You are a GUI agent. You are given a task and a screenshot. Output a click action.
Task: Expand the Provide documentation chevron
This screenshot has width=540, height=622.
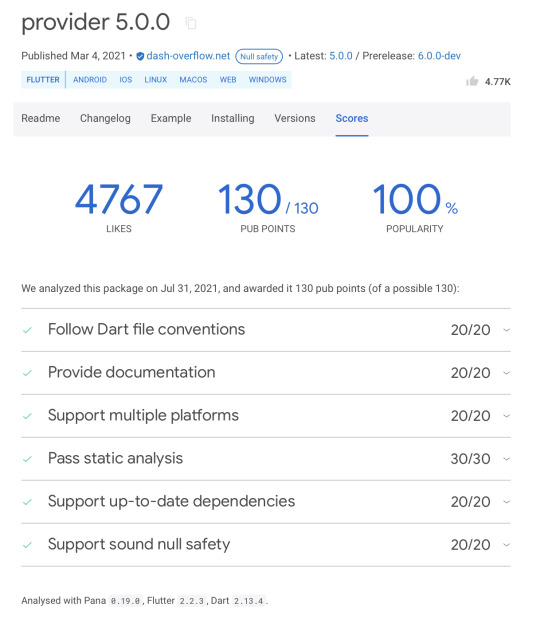pyautogui.click(x=506, y=373)
